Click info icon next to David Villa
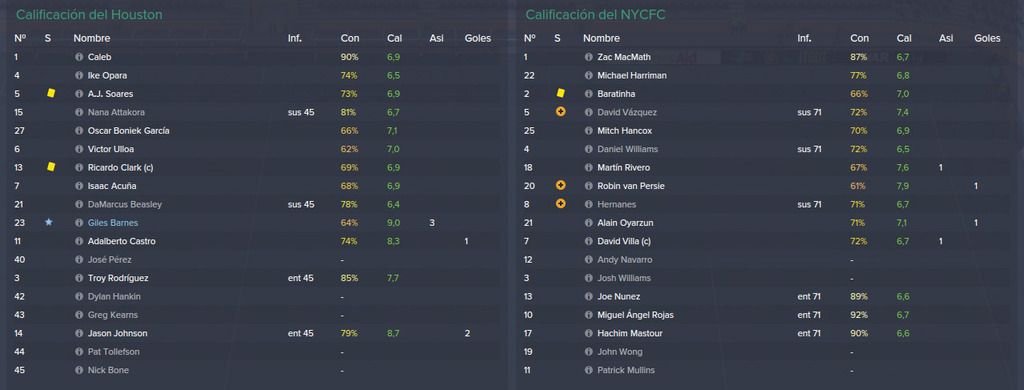This screenshot has height=390, width=1024. pyautogui.click(x=589, y=241)
